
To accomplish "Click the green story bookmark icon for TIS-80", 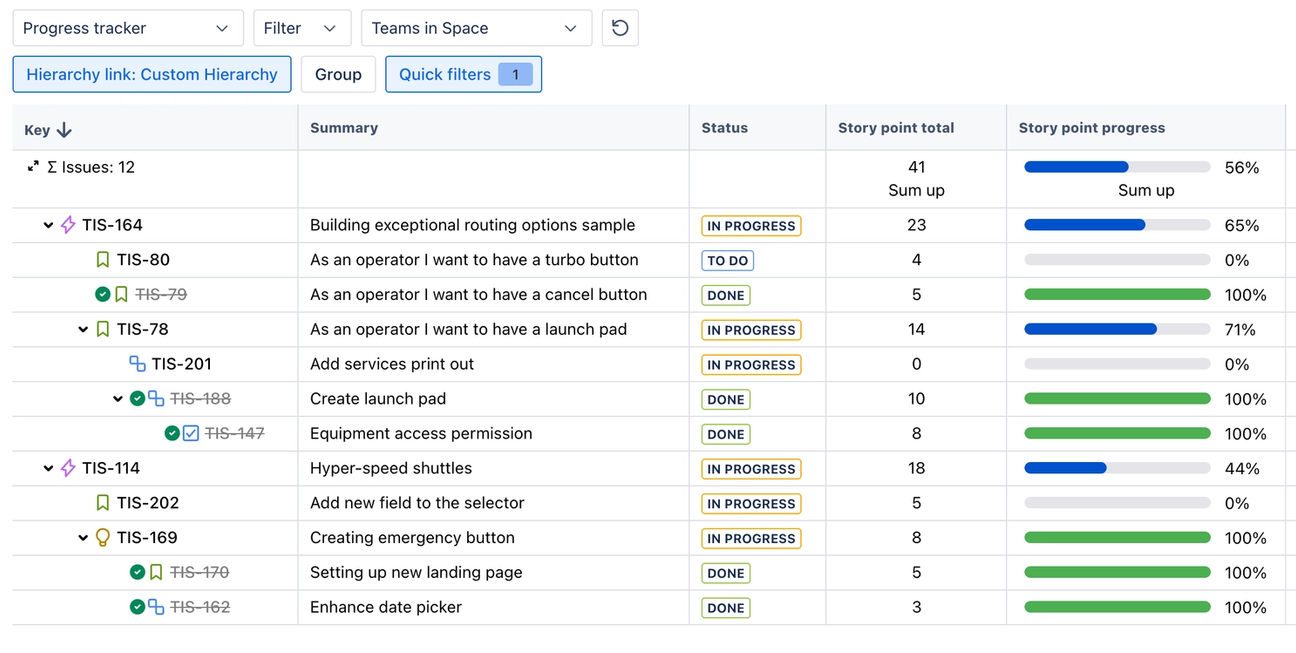I will (102, 260).
